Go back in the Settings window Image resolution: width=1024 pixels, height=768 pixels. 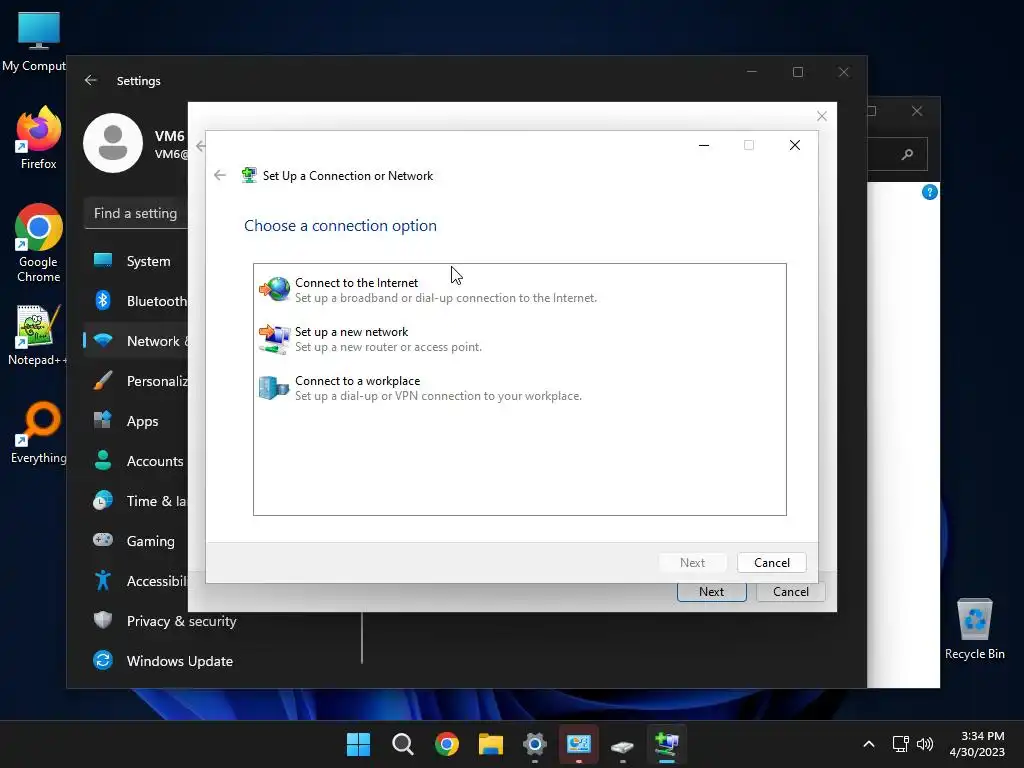91,80
